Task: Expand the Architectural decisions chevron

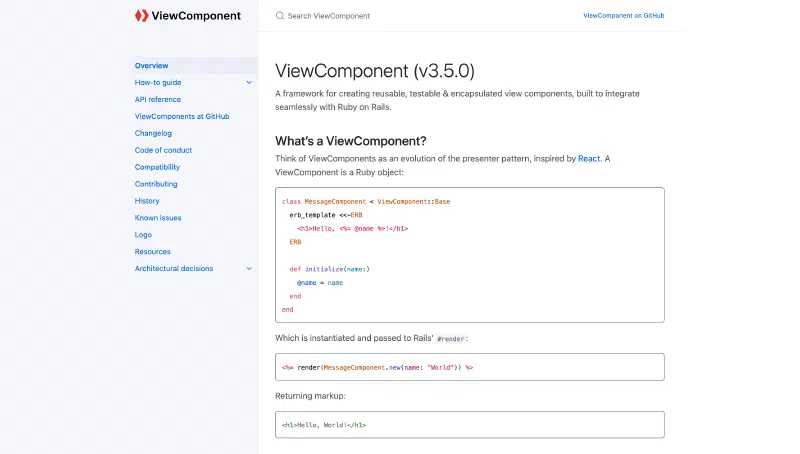Action: pyautogui.click(x=249, y=268)
